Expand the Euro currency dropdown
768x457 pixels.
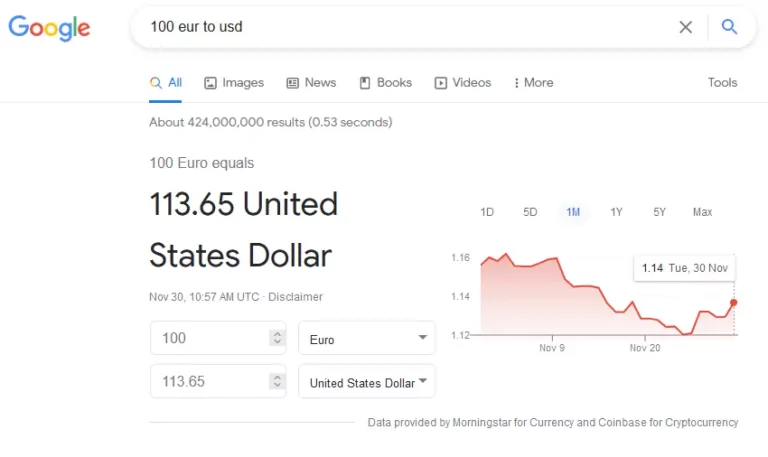click(367, 338)
